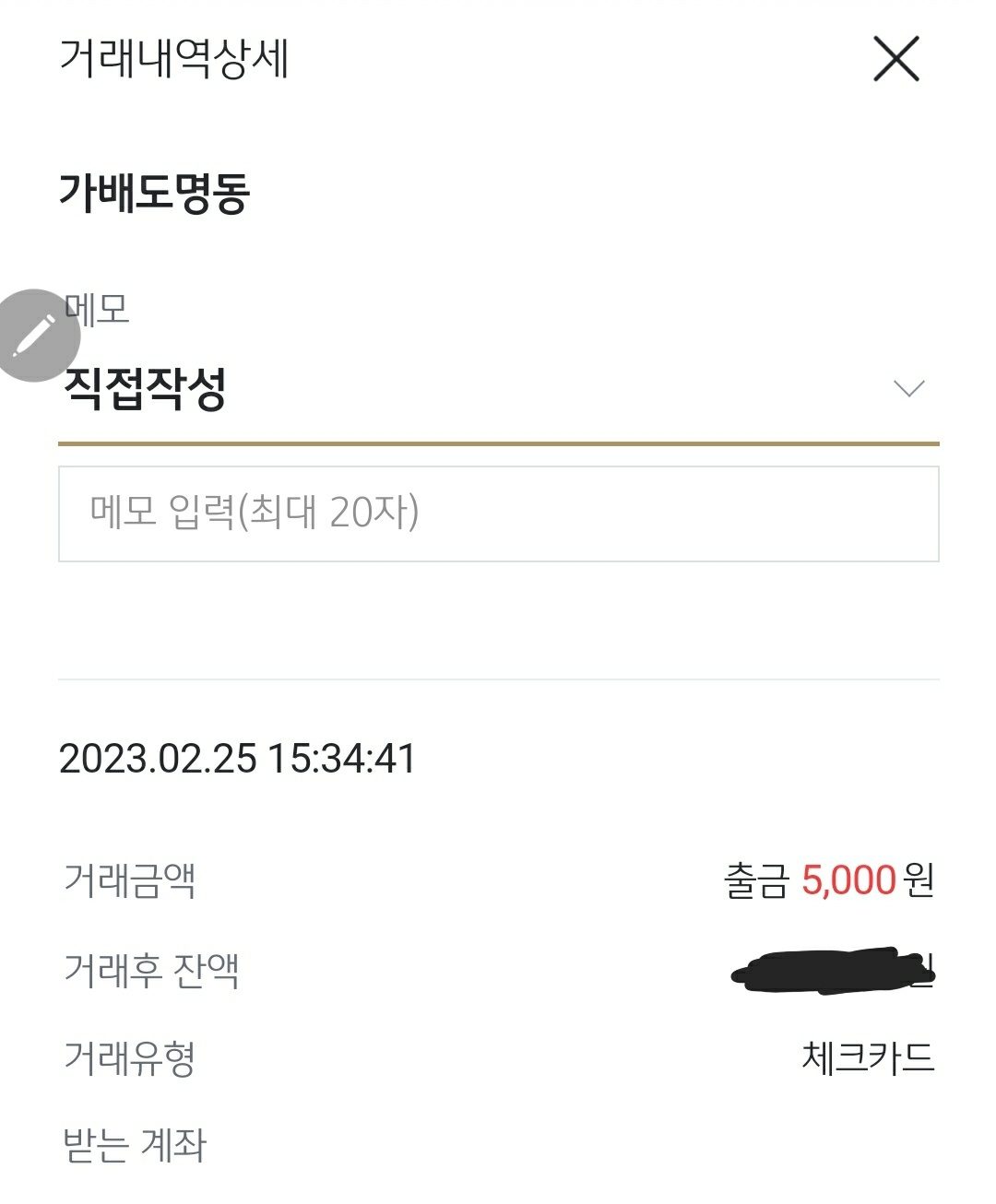Select the 체크카드 transaction type value

click(868, 1057)
